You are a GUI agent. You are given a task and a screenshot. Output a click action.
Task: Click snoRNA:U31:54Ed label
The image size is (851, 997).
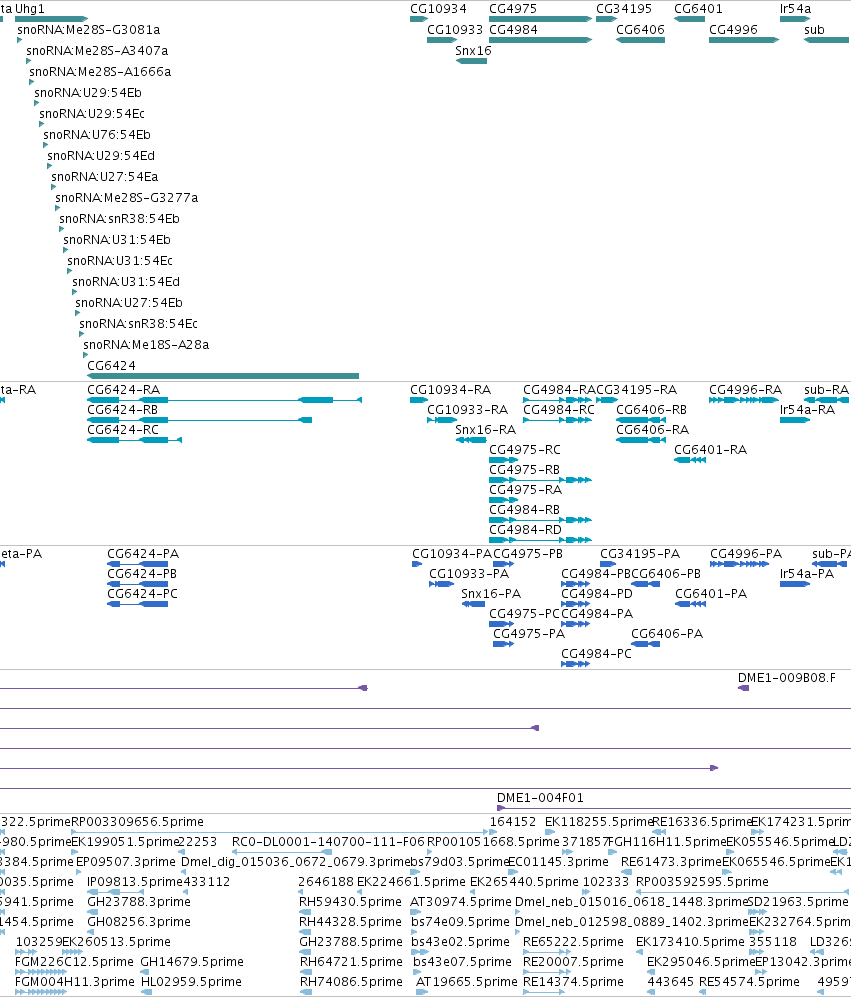(126, 282)
